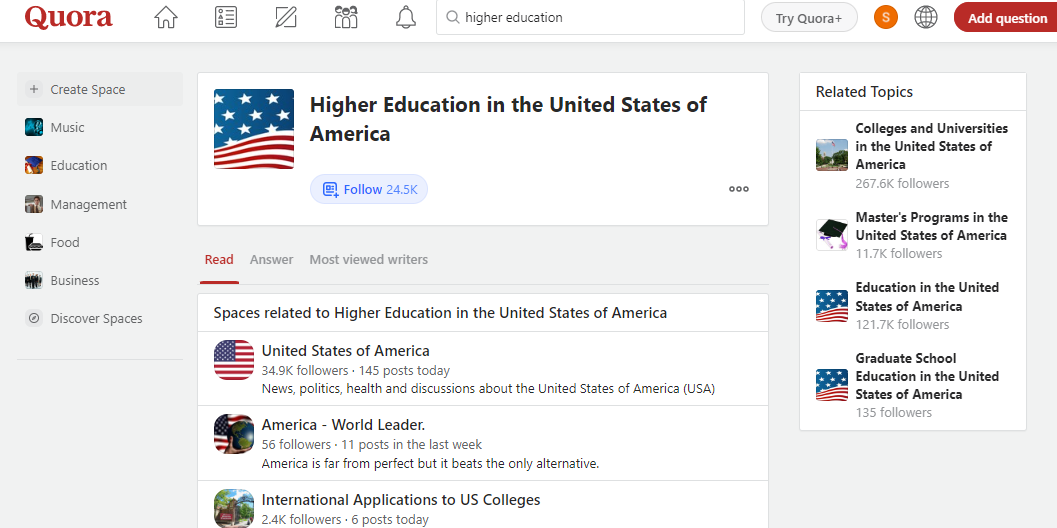
Task: Go to Quora Home feed icon
Action: [x=166, y=17]
